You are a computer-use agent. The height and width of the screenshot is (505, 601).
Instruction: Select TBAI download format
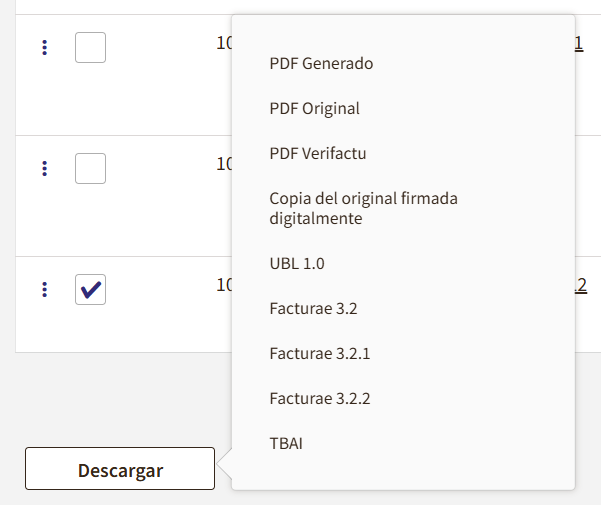[286, 443]
